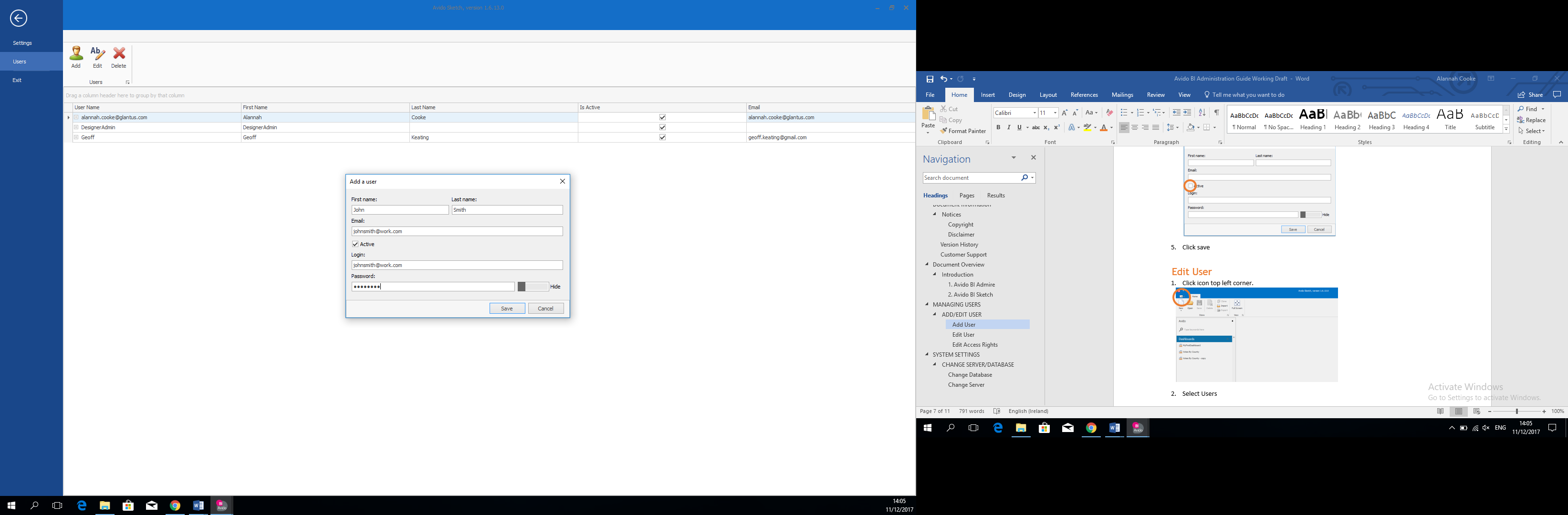Open the Insert ribbon tab
The image size is (1568, 515).
pos(987,95)
